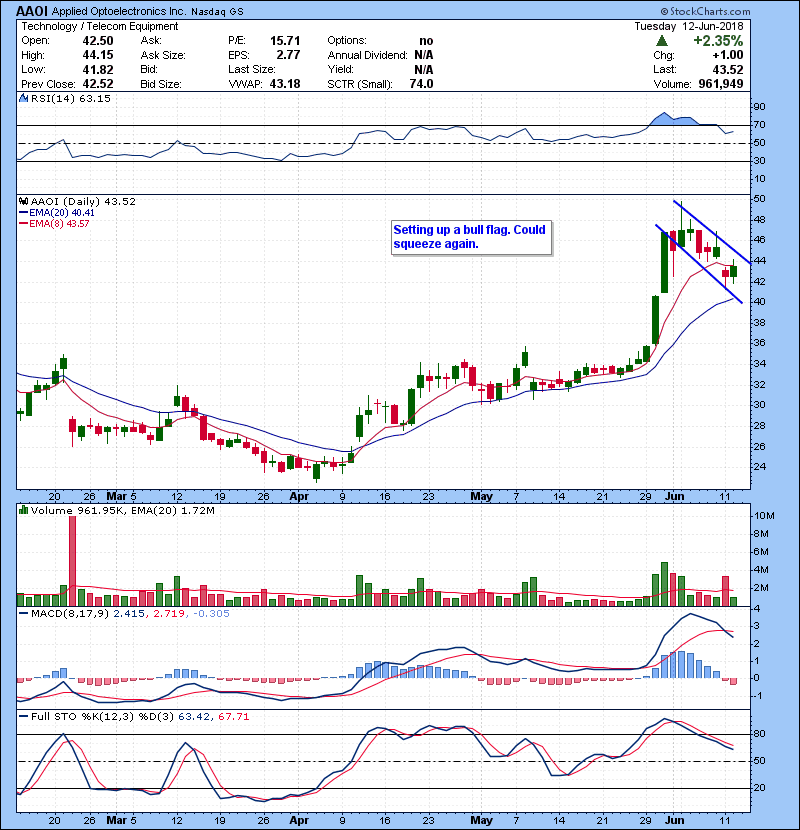Screen dimensions: 800x830
Task: Click the Chg value +1.00
Action: coord(727,55)
